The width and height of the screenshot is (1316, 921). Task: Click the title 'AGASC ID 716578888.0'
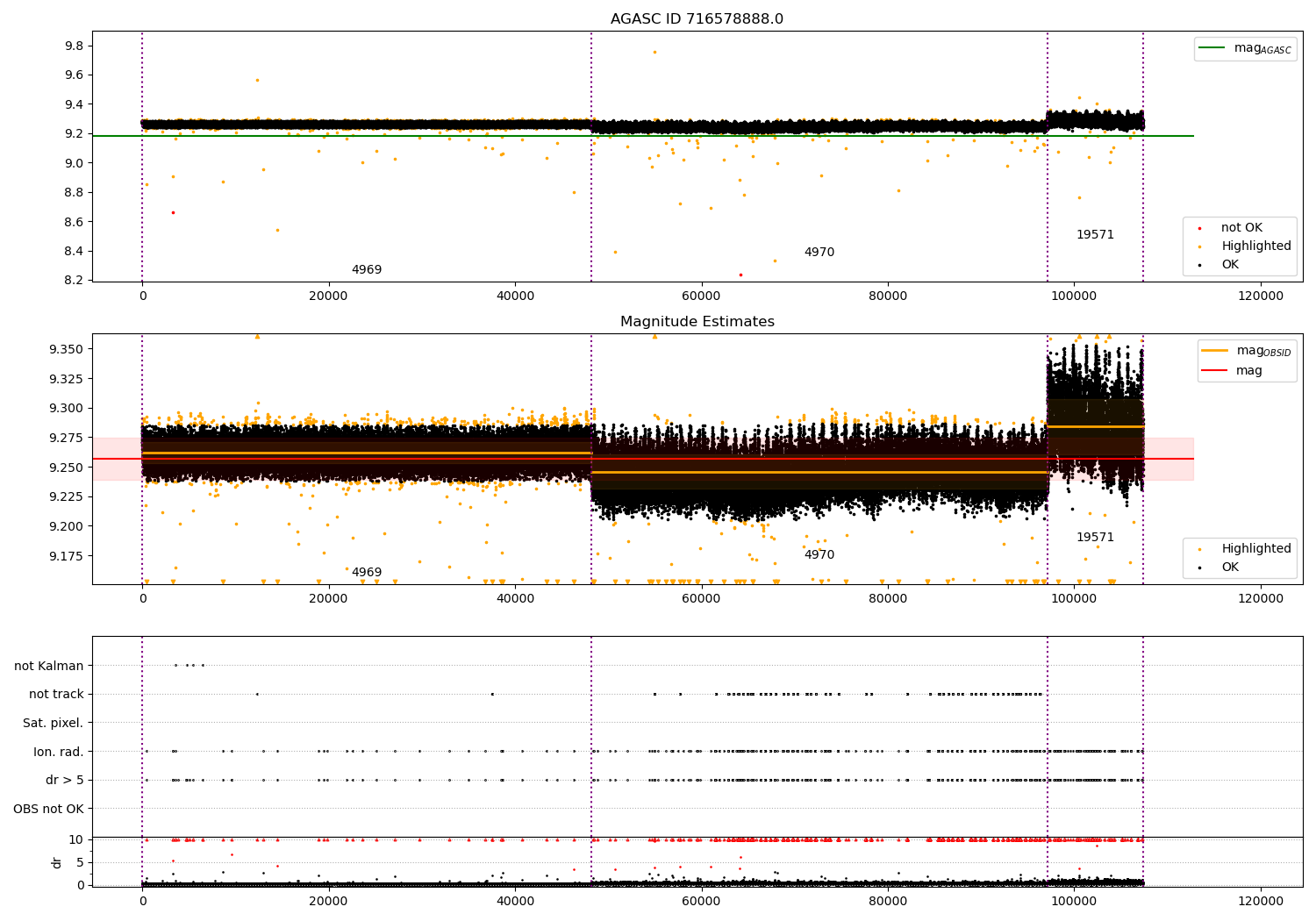[x=697, y=19]
